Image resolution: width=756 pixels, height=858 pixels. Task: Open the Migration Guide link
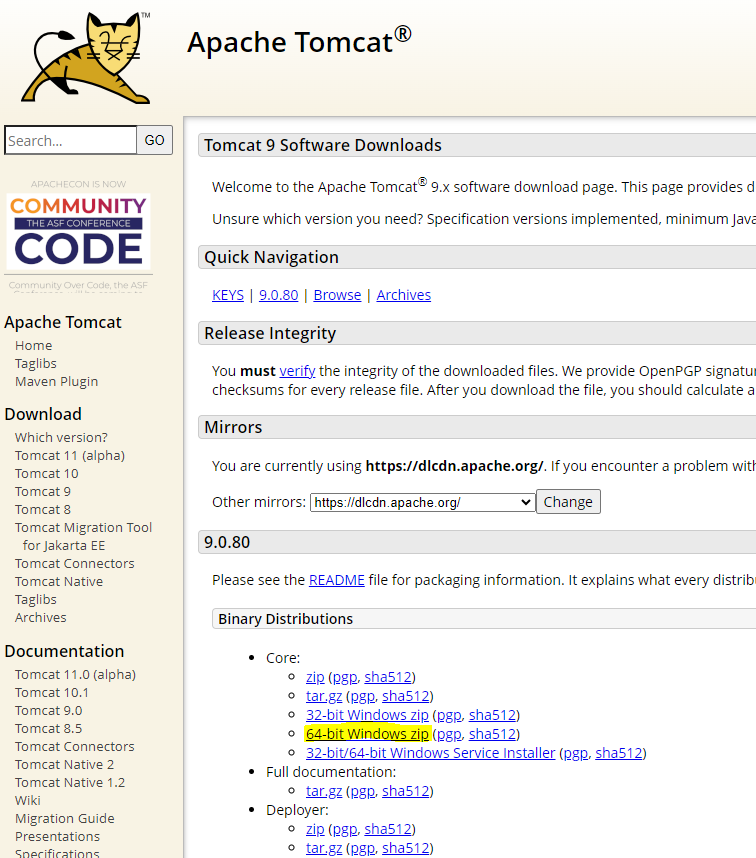click(x=65, y=819)
